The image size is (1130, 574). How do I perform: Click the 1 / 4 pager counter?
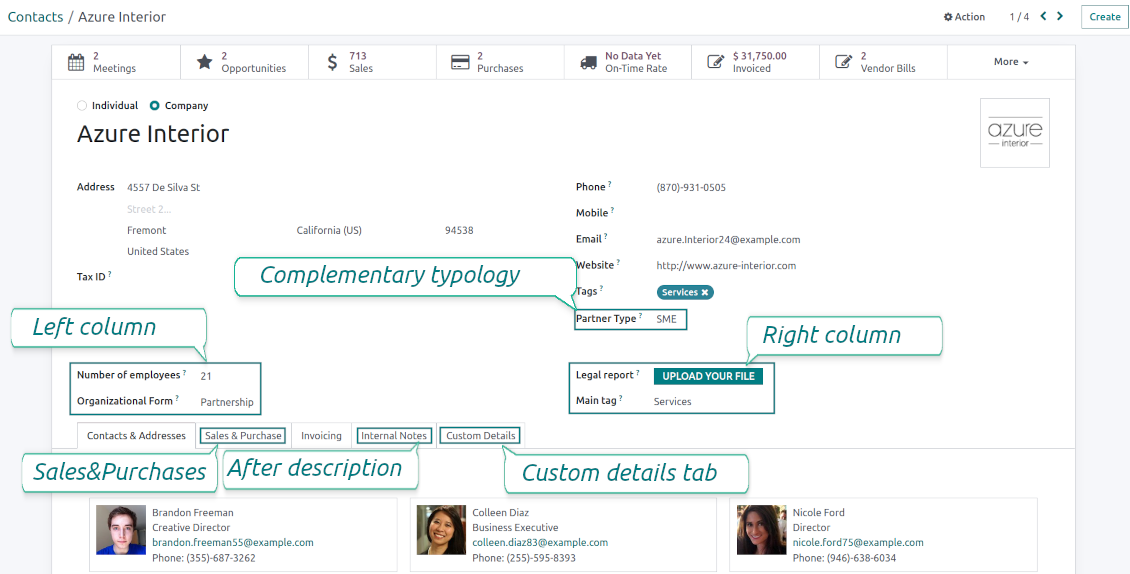point(1019,17)
